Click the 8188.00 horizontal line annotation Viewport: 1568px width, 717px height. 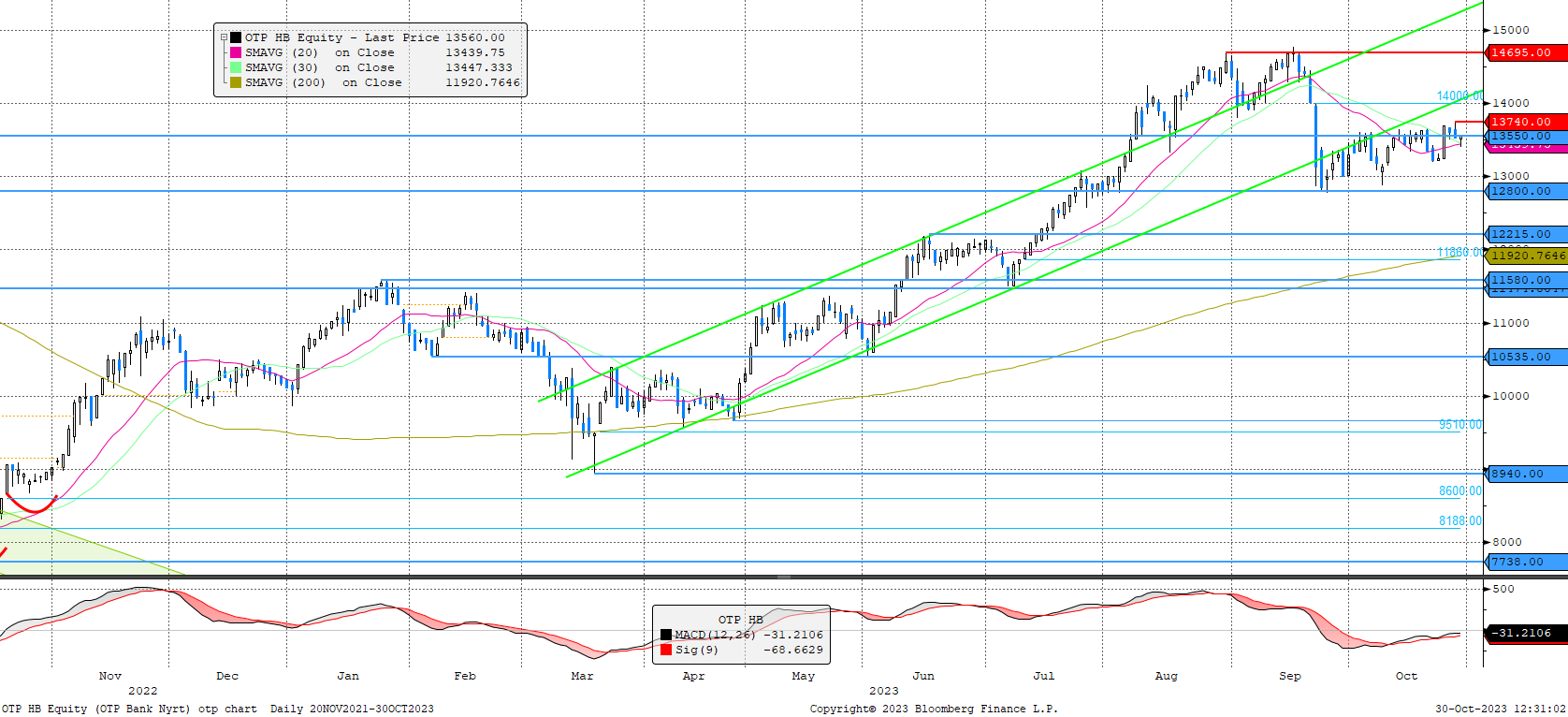click(1460, 521)
